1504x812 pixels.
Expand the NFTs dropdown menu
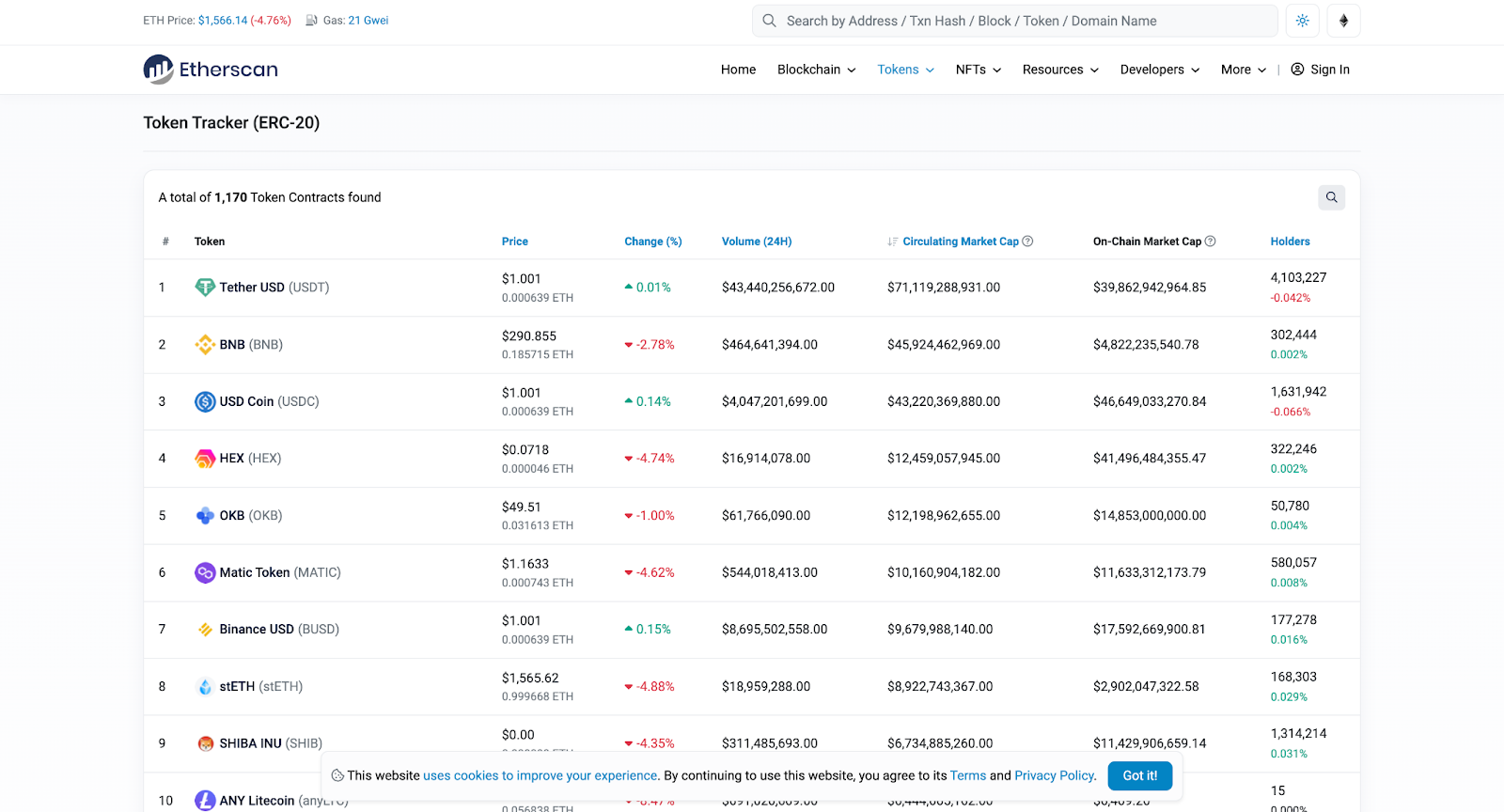(x=979, y=70)
